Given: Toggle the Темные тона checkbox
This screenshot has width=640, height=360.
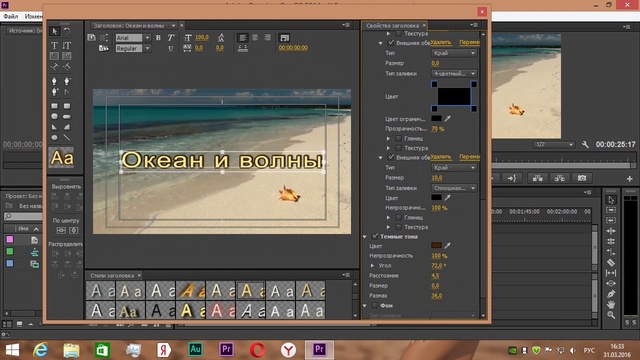Looking at the screenshot, I should coord(375,236).
